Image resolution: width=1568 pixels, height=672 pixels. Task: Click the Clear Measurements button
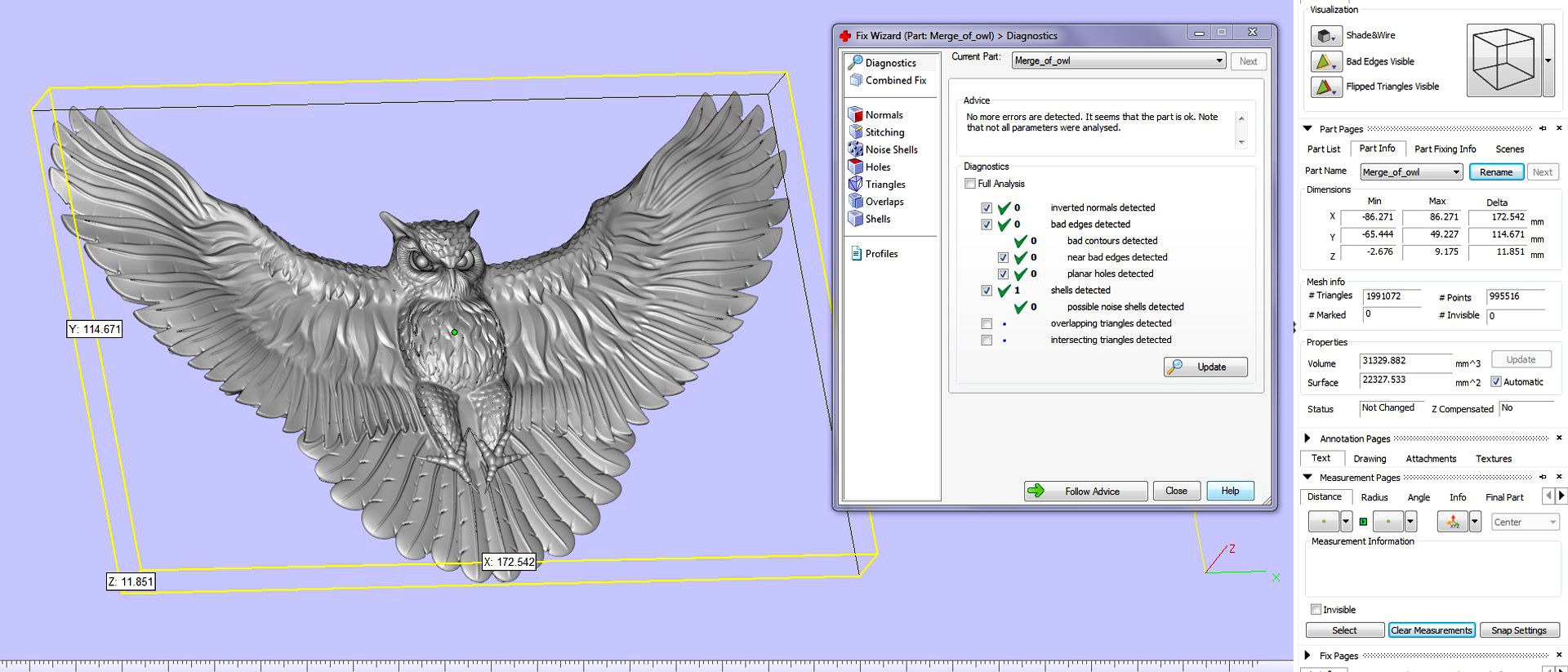[1431, 630]
